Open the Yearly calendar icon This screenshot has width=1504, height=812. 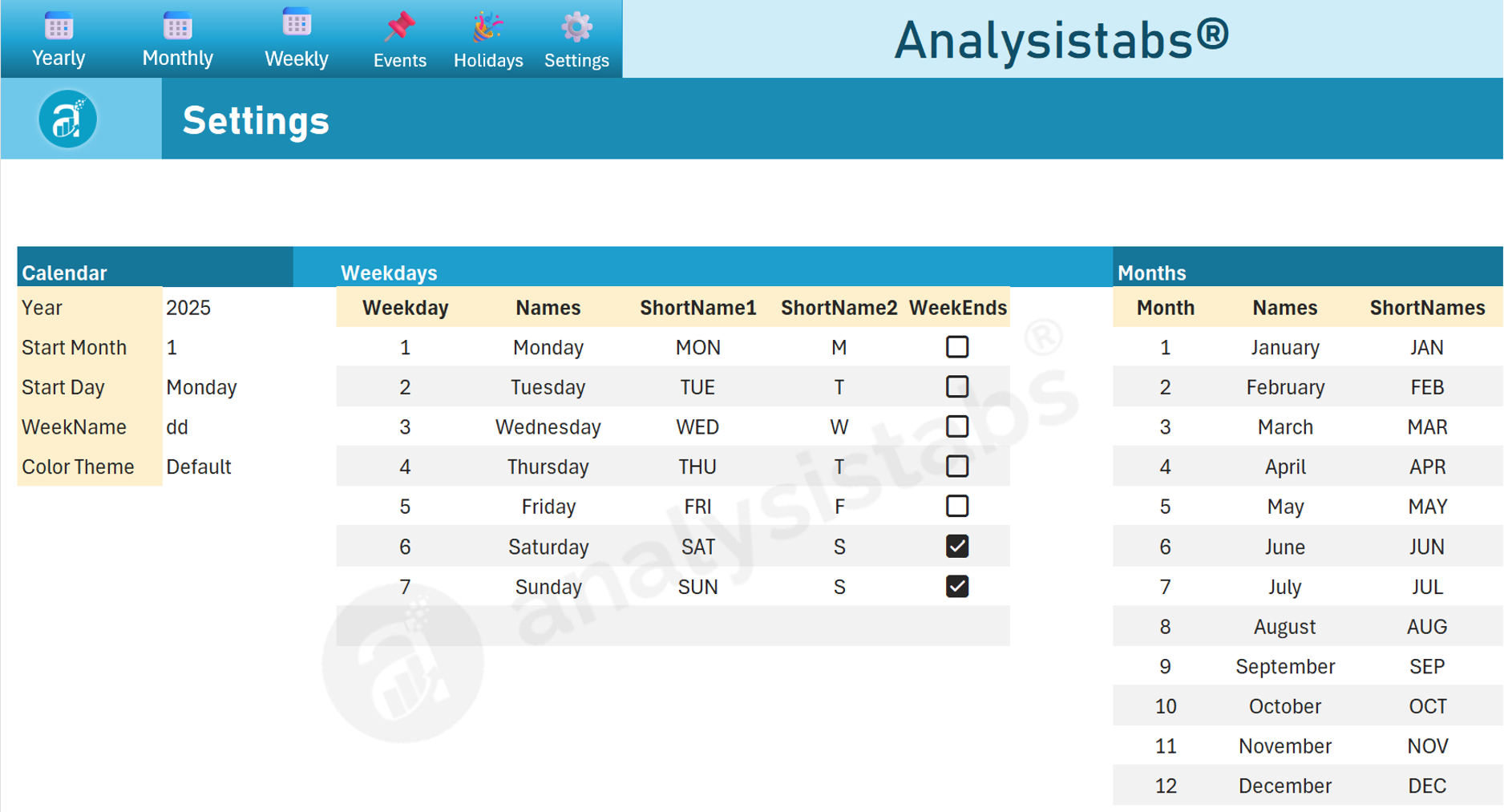pos(59,26)
